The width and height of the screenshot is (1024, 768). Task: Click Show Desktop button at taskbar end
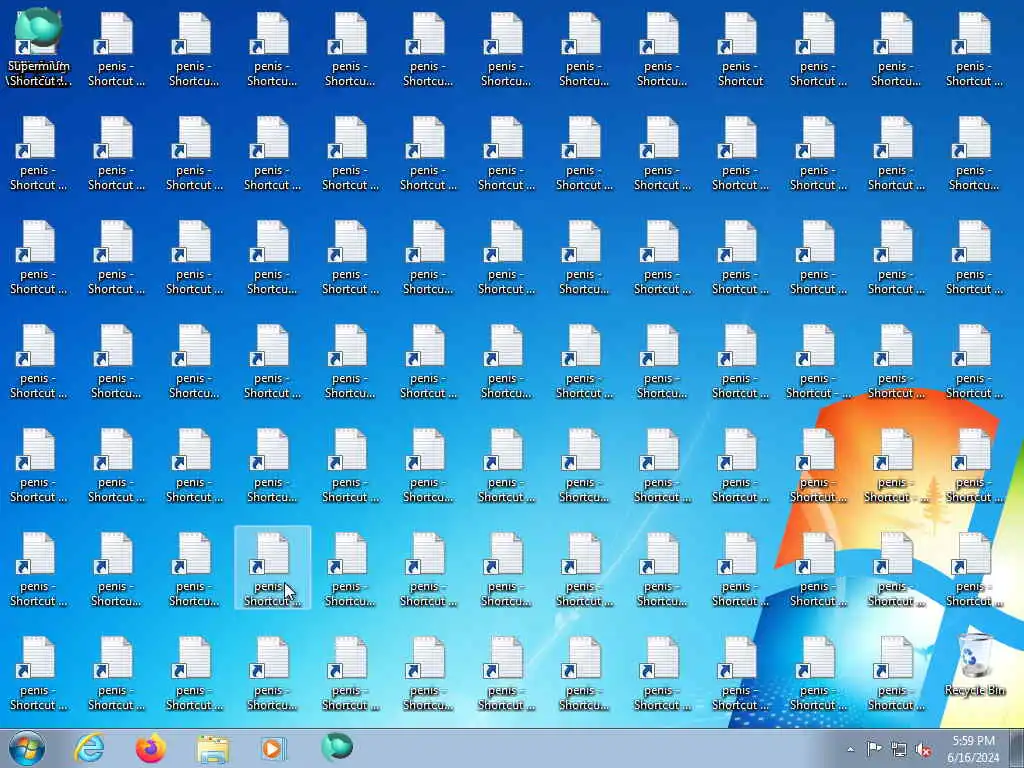[1016, 748]
